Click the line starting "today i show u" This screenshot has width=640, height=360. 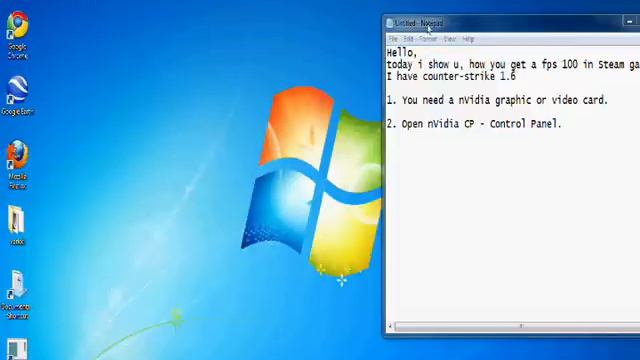[513, 64]
